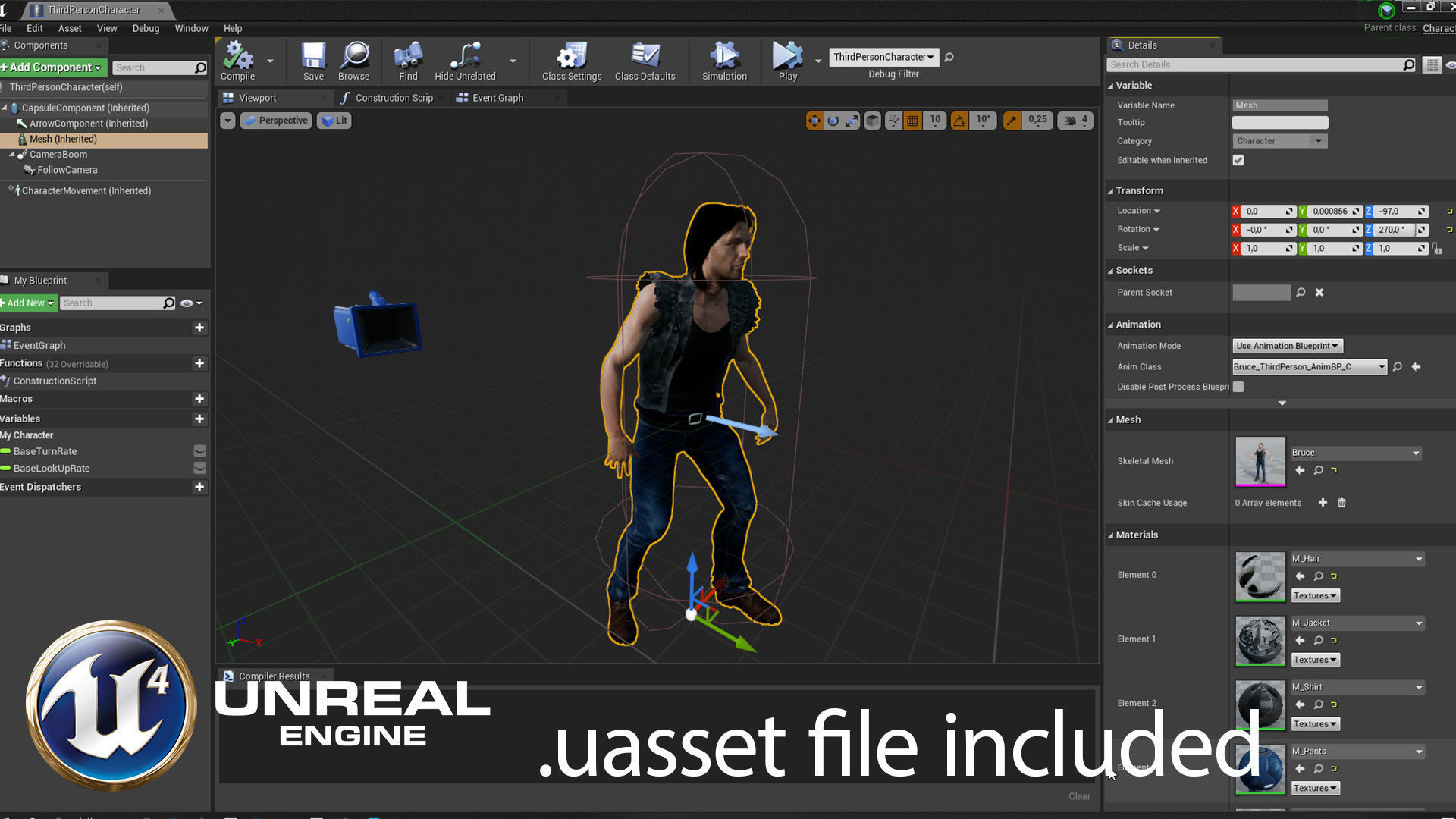Toggle rotation snapping icon in viewport
Image resolution: width=1456 pixels, height=819 pixels.
click(x=959, y=121)
